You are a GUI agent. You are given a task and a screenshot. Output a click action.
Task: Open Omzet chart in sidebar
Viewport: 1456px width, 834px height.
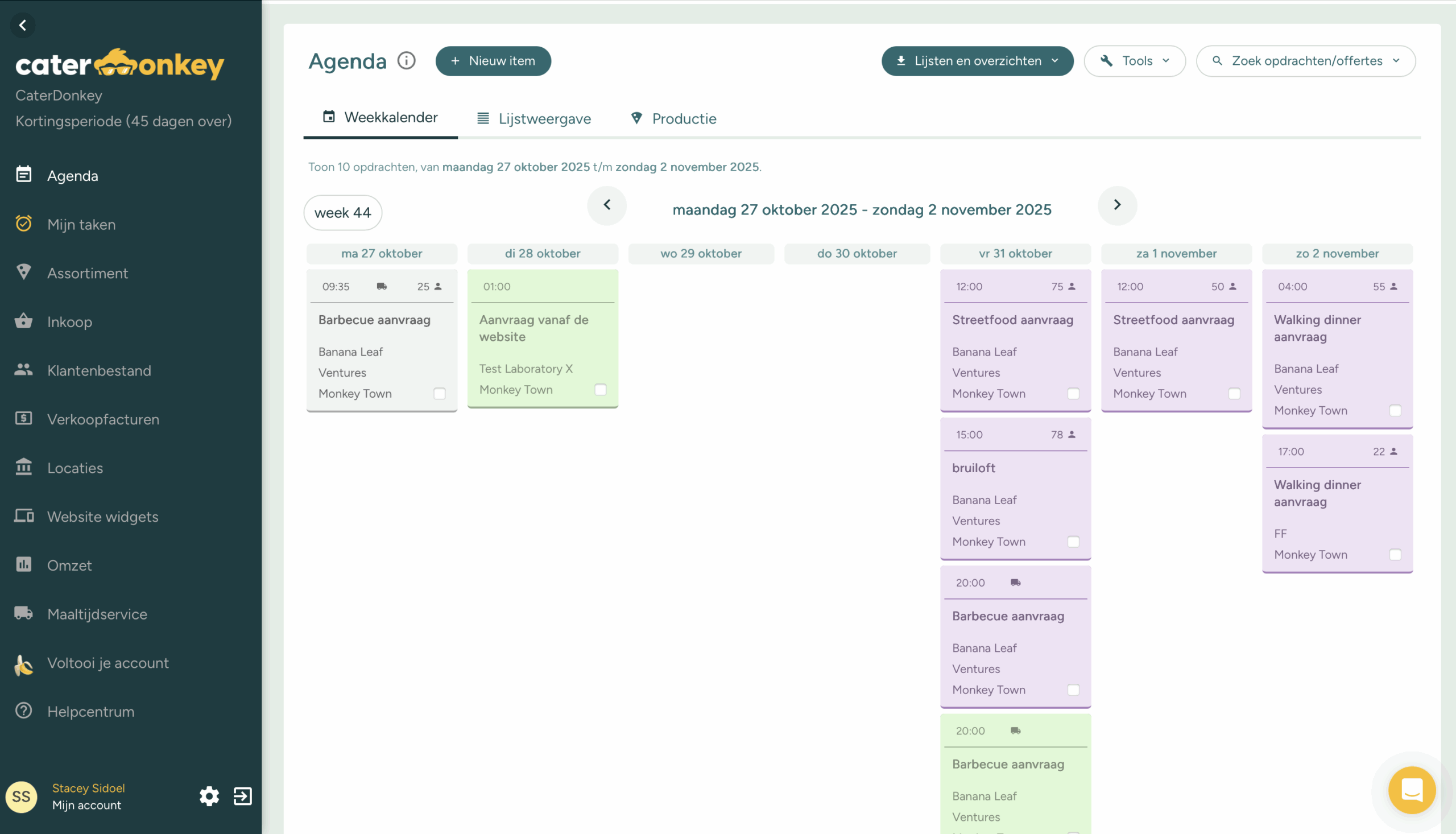(x=69, y=565)
